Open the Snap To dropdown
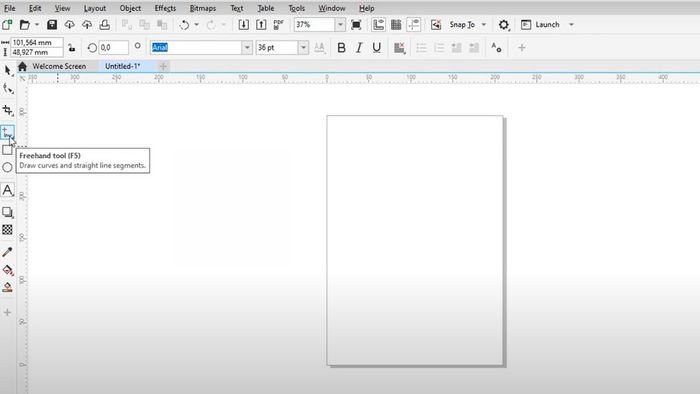Image resolution: width=700 pixels, height=394 pixels. click(484, 25)
